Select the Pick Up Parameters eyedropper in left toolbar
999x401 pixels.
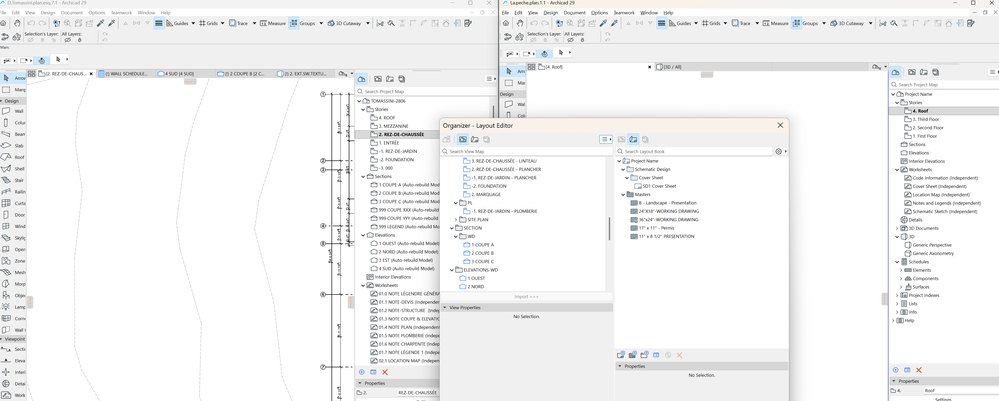(101, 24)
